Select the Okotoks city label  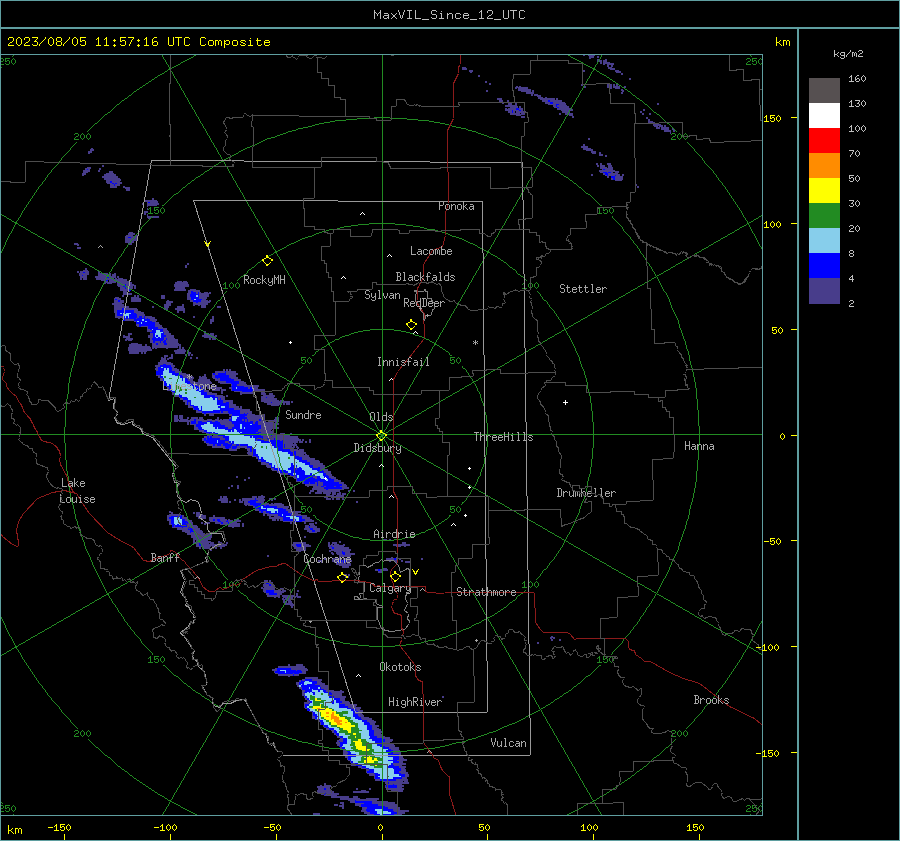pyautogui.click(x=400, y=667)
